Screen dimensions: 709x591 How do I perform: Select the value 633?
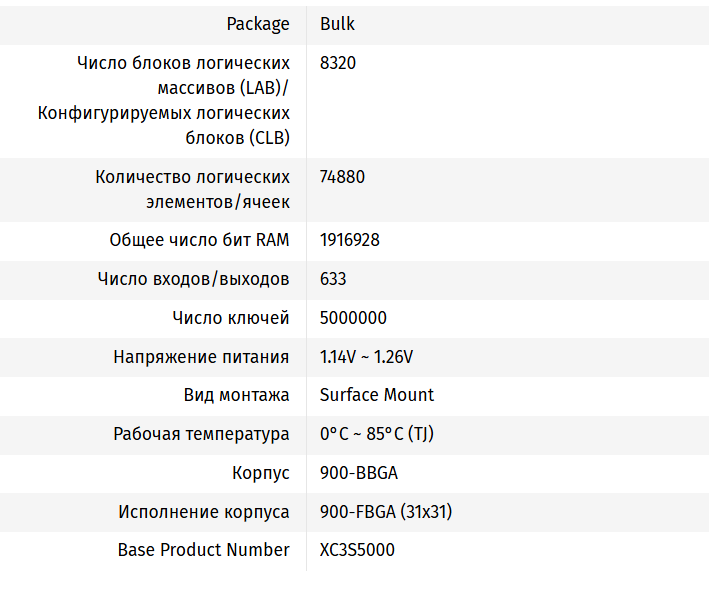coord(333,279)
